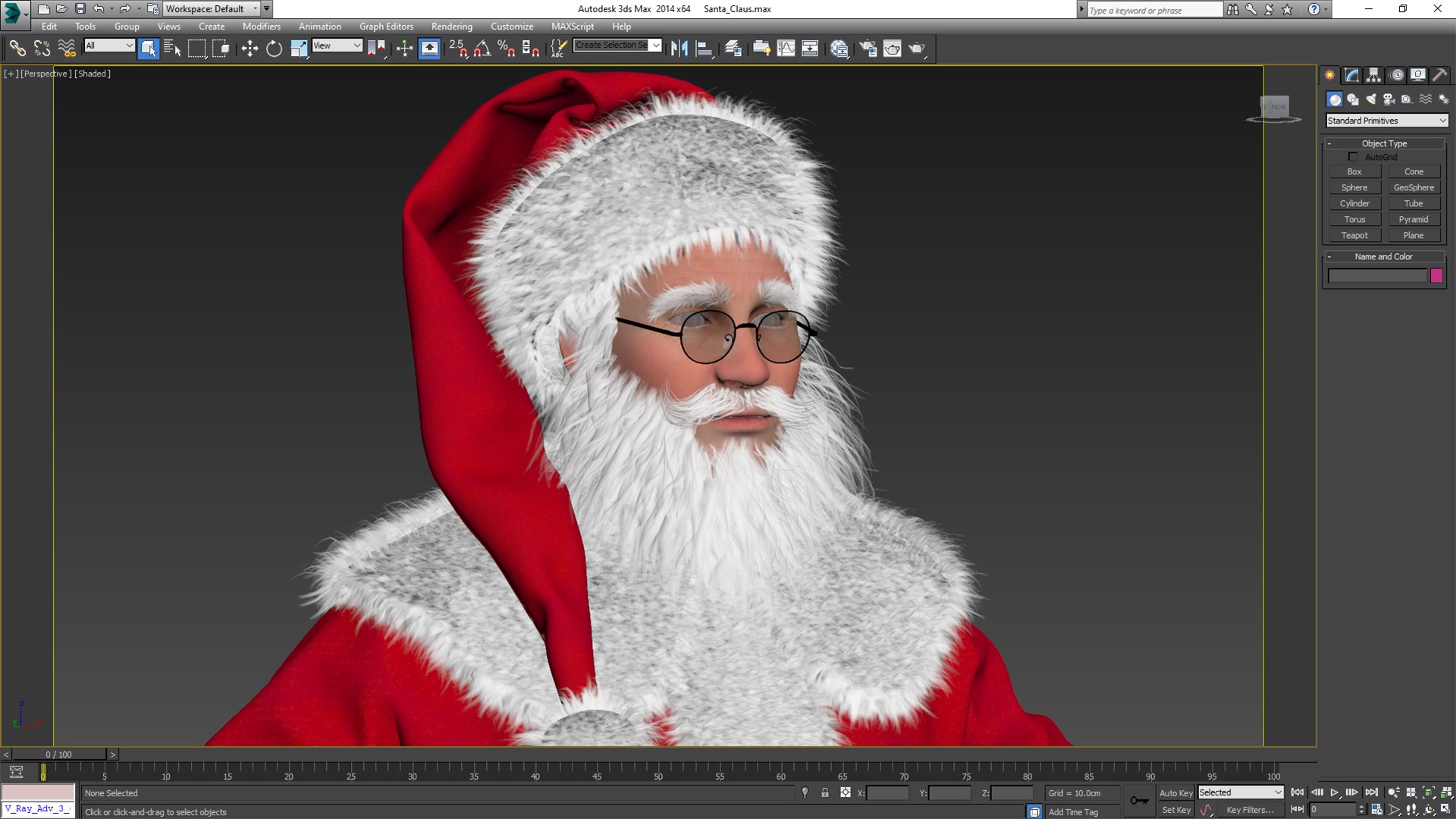Open the Modifiers menu
This screenshot has height=819, width=1456.
pyautogui.click(x=262, y=27)
